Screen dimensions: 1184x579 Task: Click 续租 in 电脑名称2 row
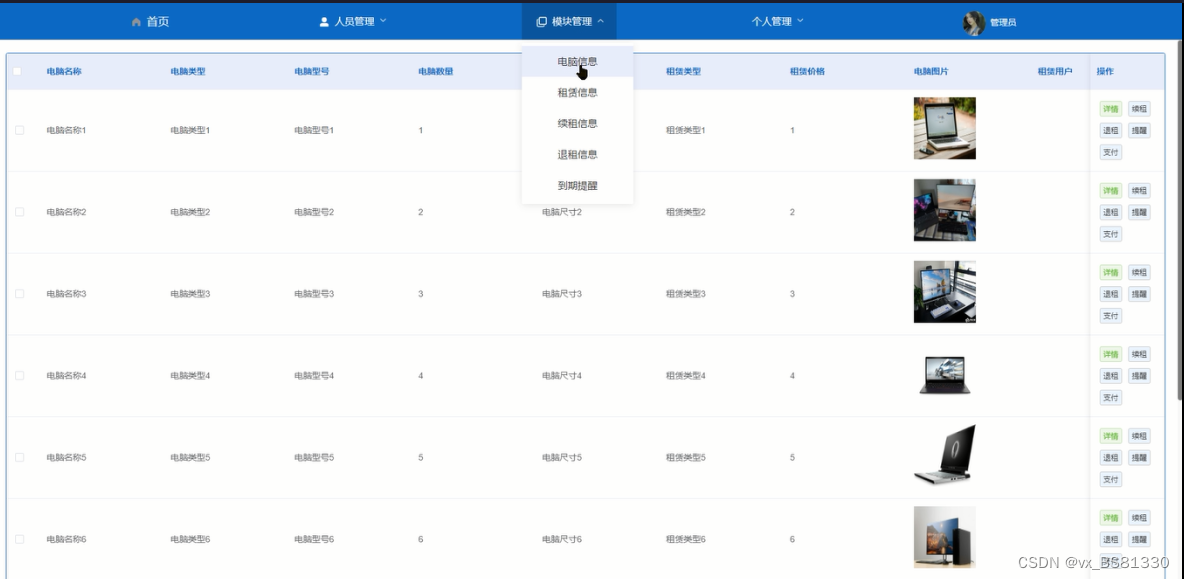[x=1139, y=190]
